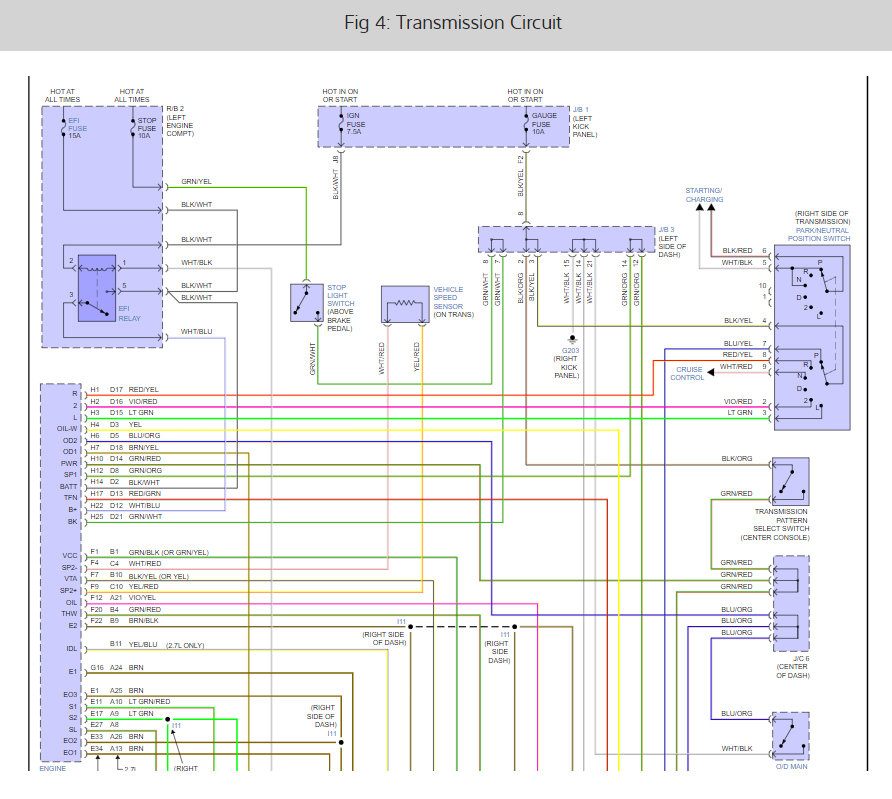This screenshot has height=799, width=892.
Task: Select the H4 D3 YEL wire row
Action: tap(116, 425)
